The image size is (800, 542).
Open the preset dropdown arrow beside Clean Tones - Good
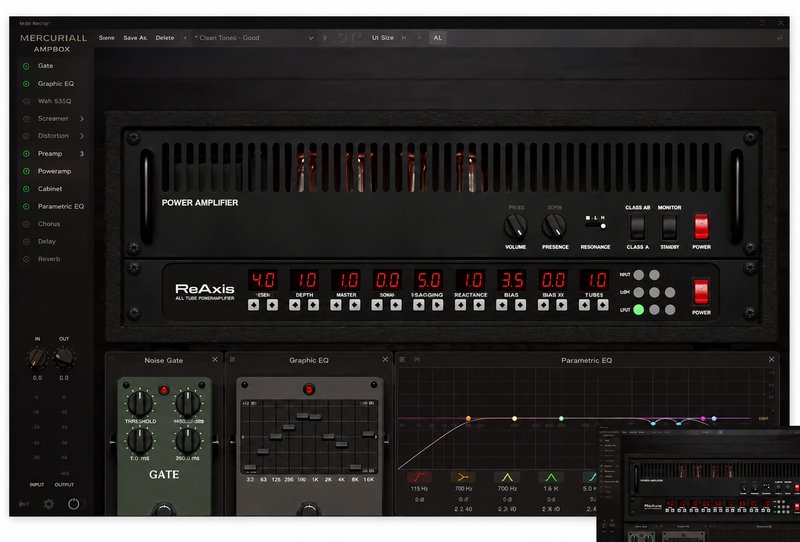(x=310, y=38)
